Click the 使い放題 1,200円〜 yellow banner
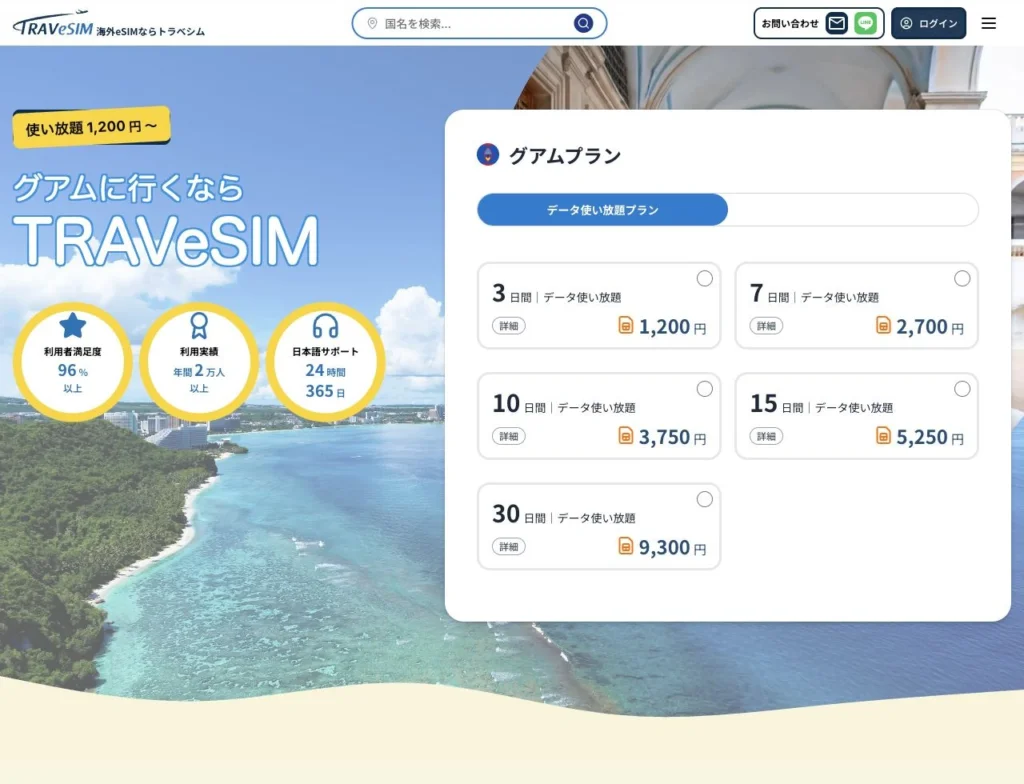1024x784 pixels. tap(91, 127)
